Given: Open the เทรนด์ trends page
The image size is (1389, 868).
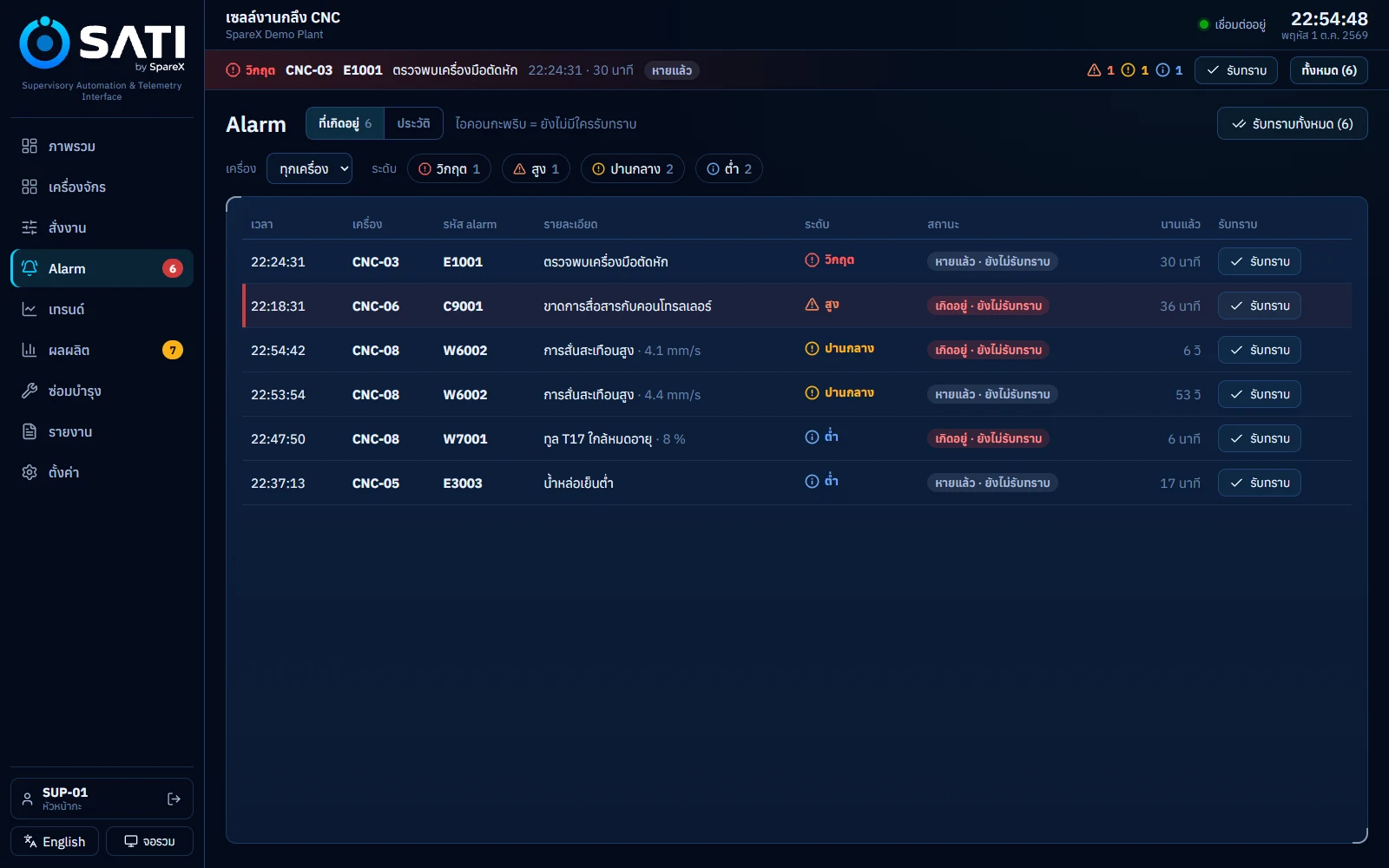Looking at the screenshot, I should tap(102, 309).
